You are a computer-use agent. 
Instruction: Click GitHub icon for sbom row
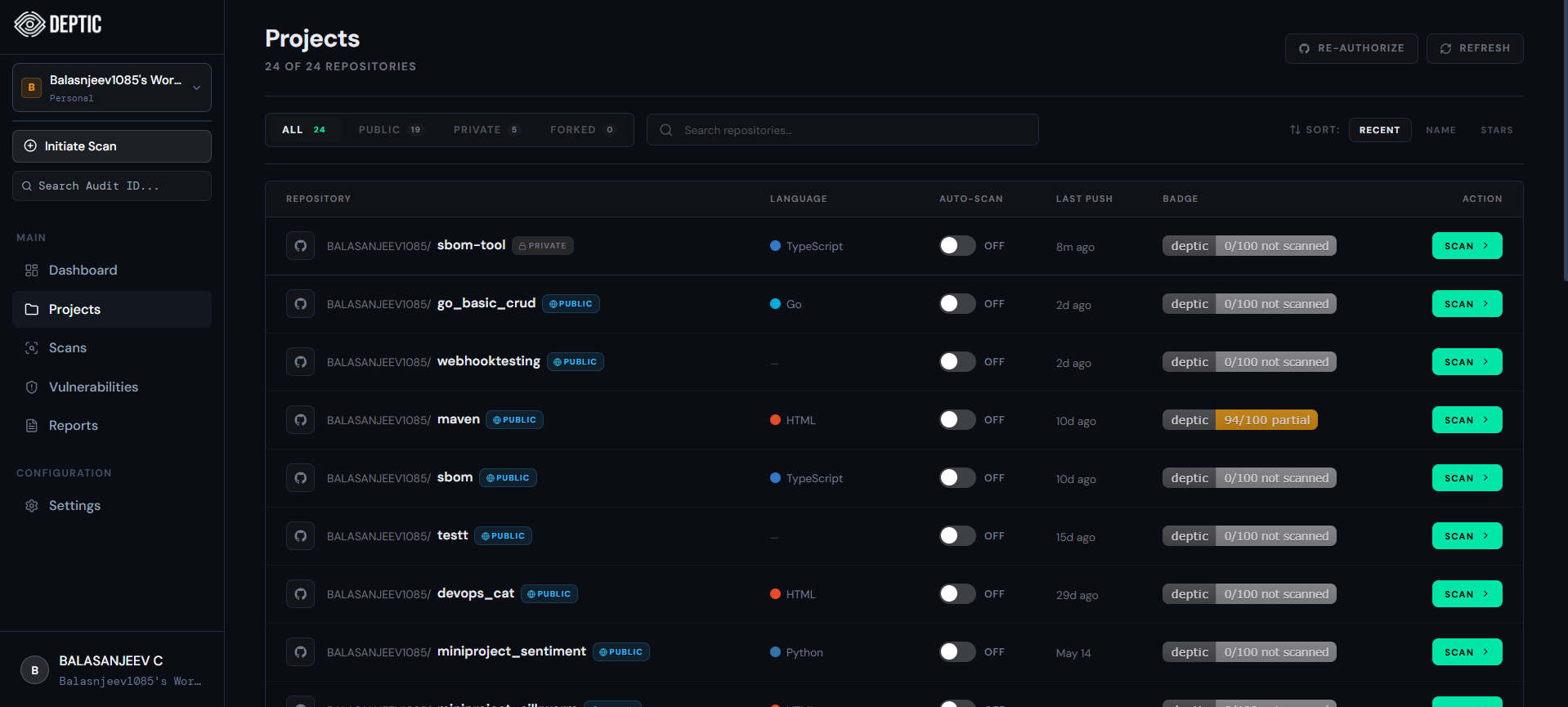click(x=301, y=478)
